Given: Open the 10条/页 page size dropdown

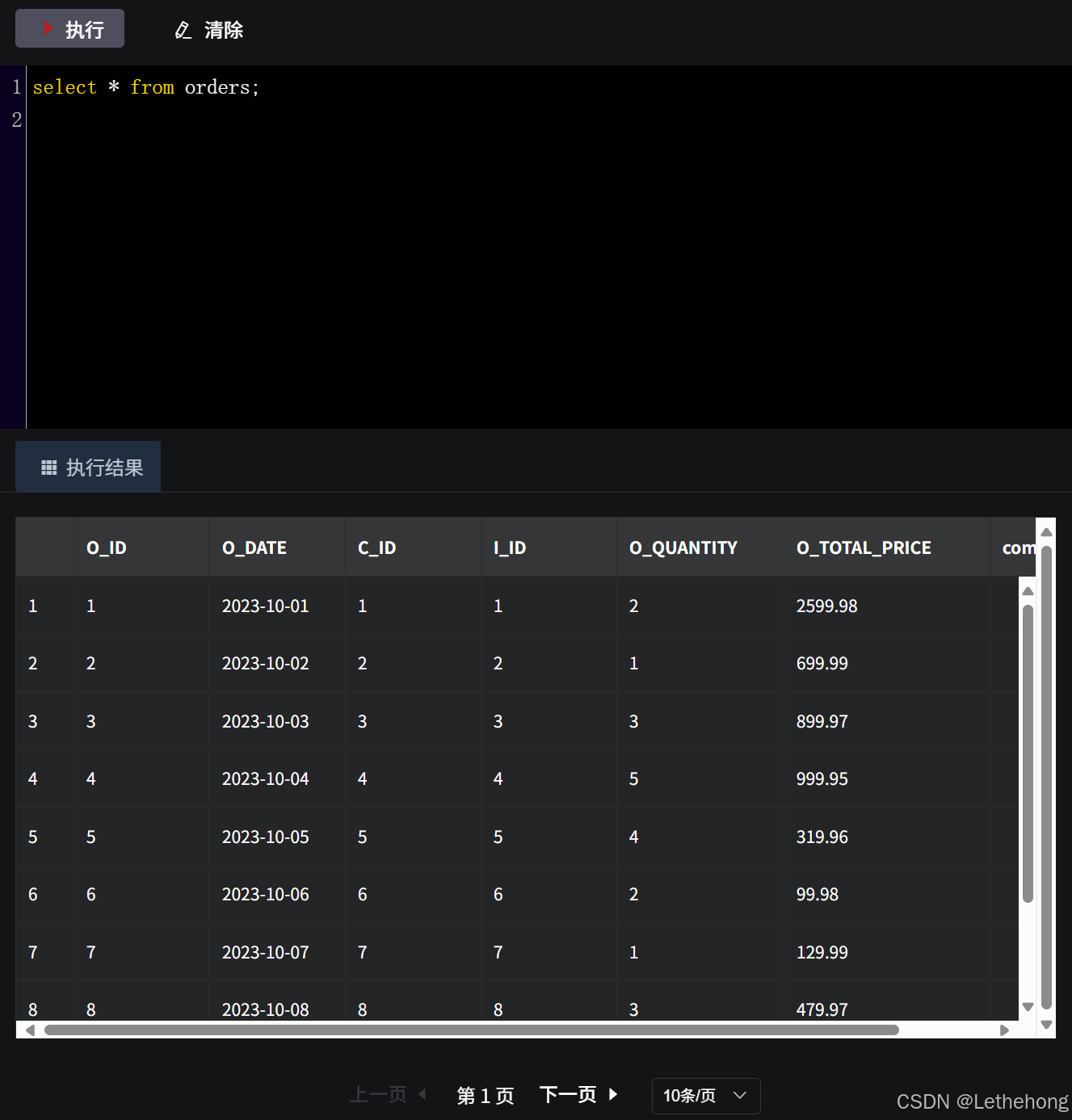Looking at the screenshot, I should pyautogui.click(x=706, y=1096).
